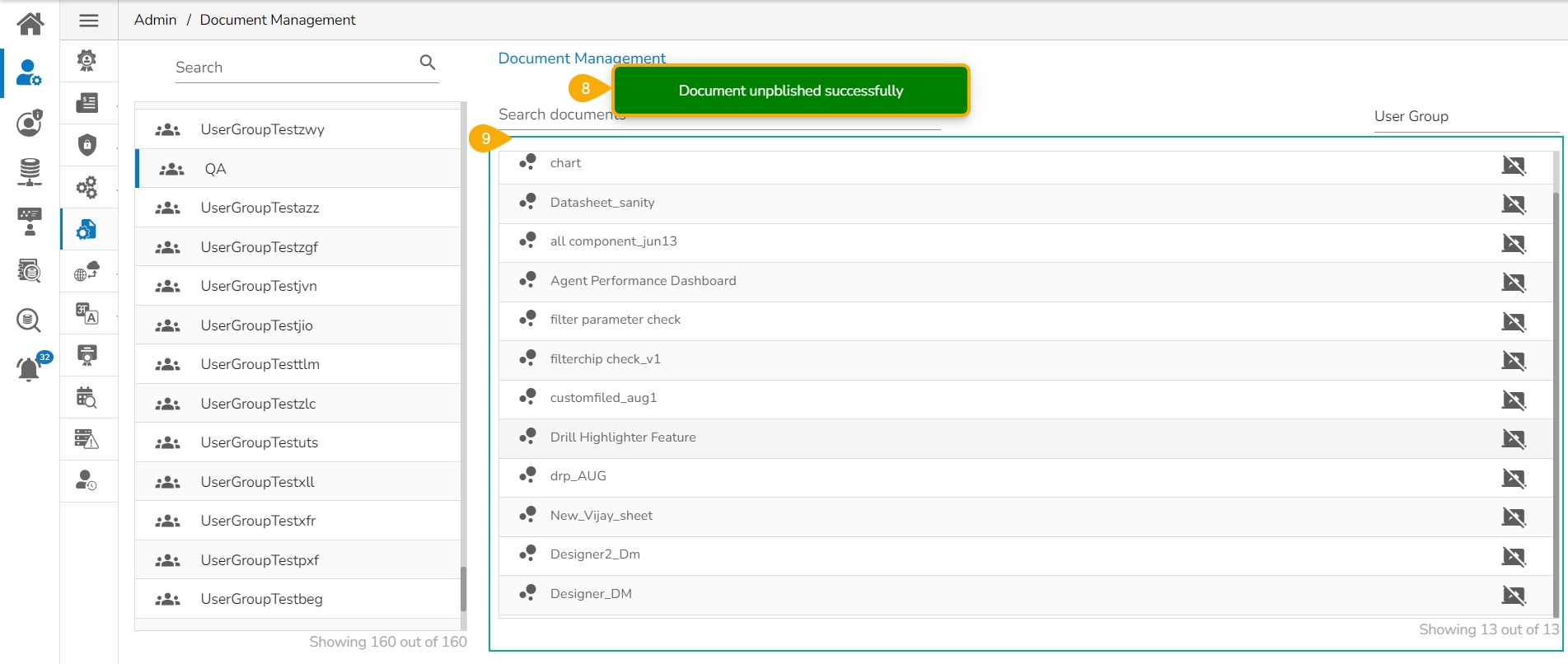
Task: Select the UserGroupTestbeg group
Action: pyautogui.click(x=297, y=599)
